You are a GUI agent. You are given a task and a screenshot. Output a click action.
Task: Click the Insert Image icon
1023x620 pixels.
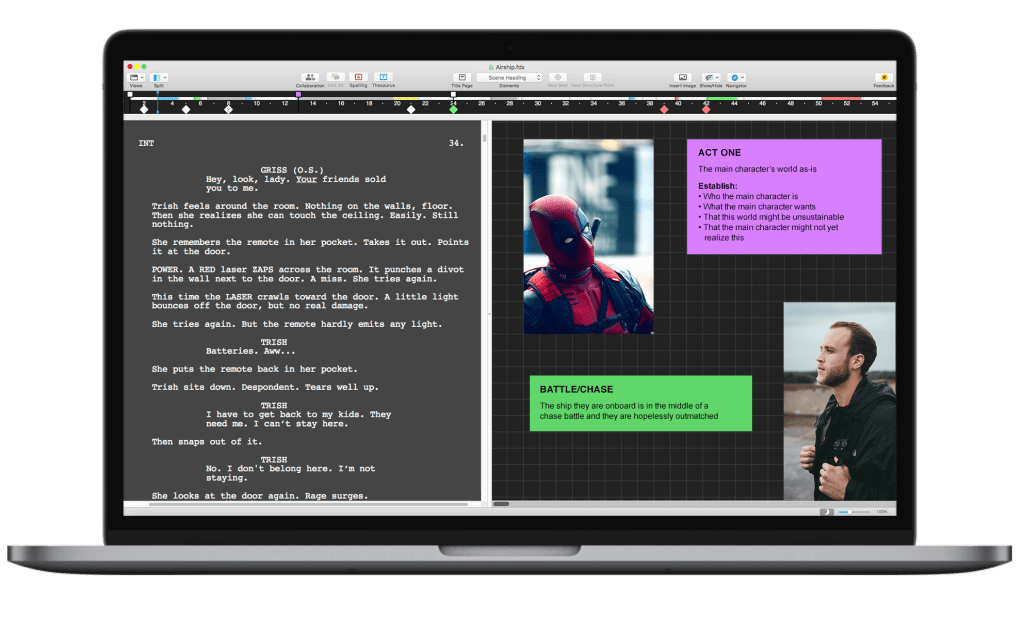point(683,77)
